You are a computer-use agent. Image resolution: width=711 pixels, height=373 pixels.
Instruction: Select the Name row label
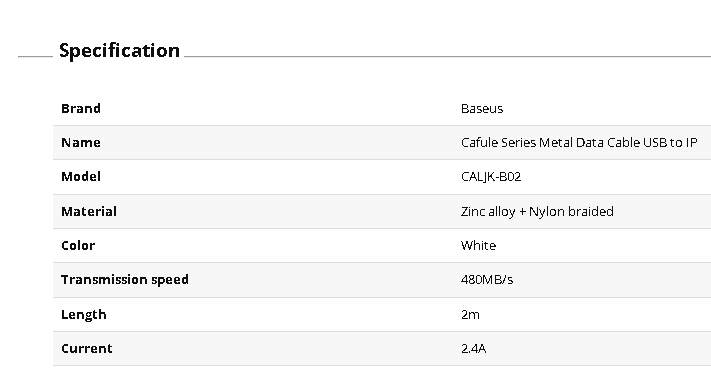(x=81, y=143)
